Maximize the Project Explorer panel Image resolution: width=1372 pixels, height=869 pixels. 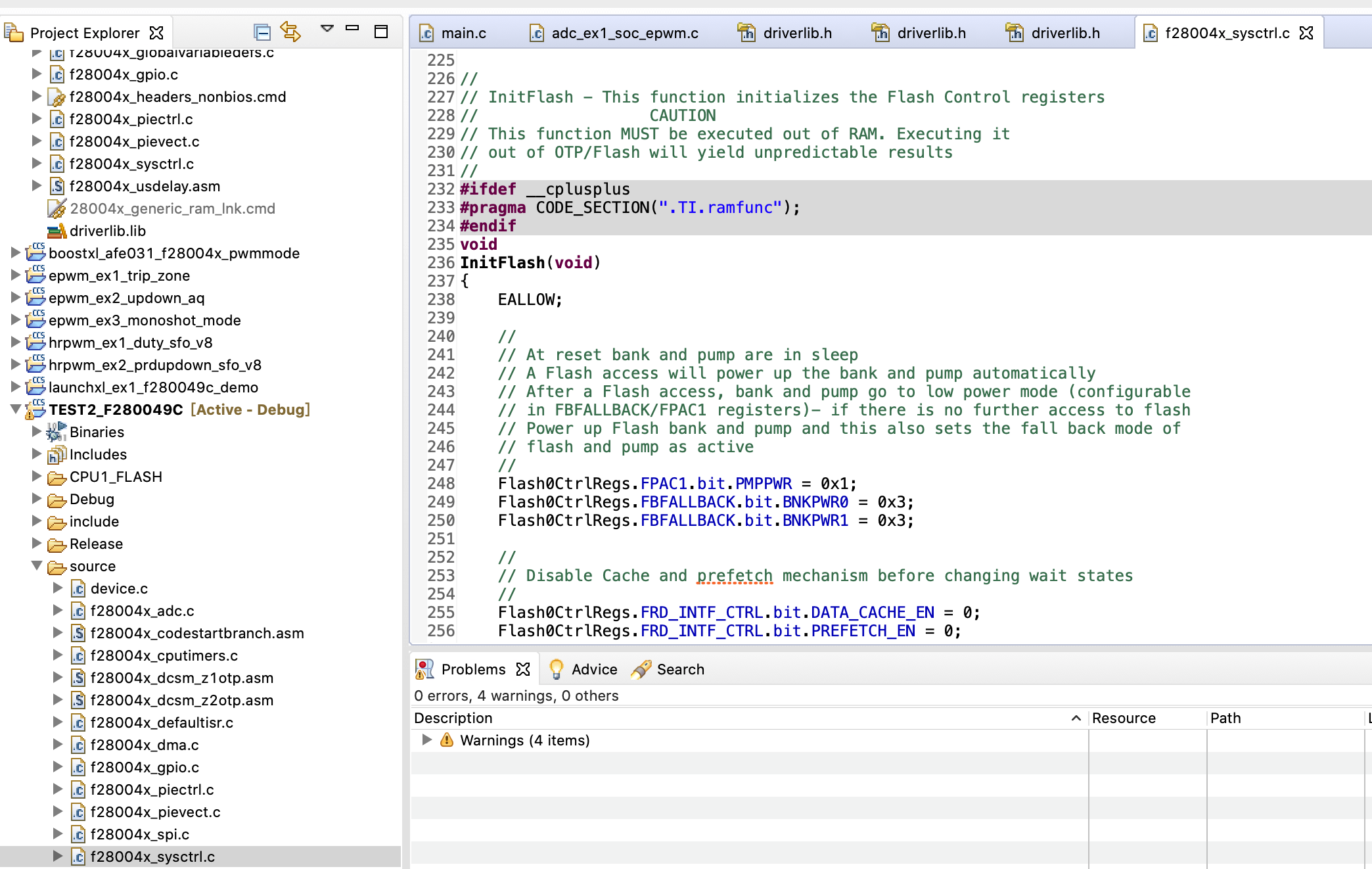[381, 32]
